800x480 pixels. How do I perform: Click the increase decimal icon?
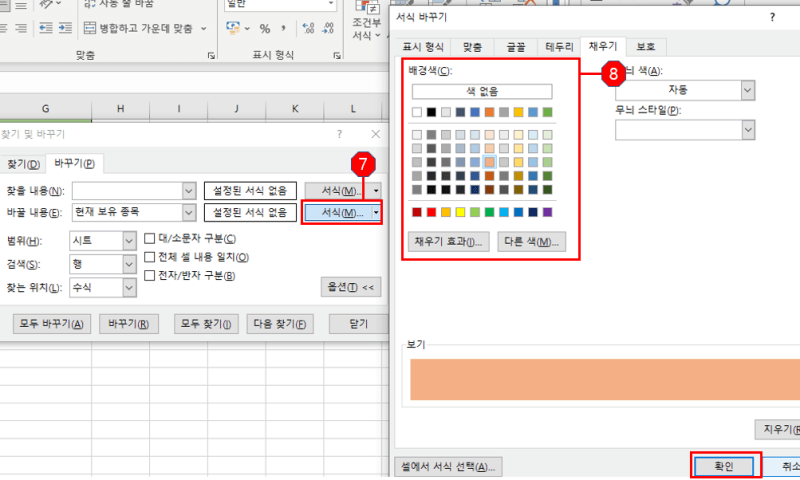click(x=308, y=28)
